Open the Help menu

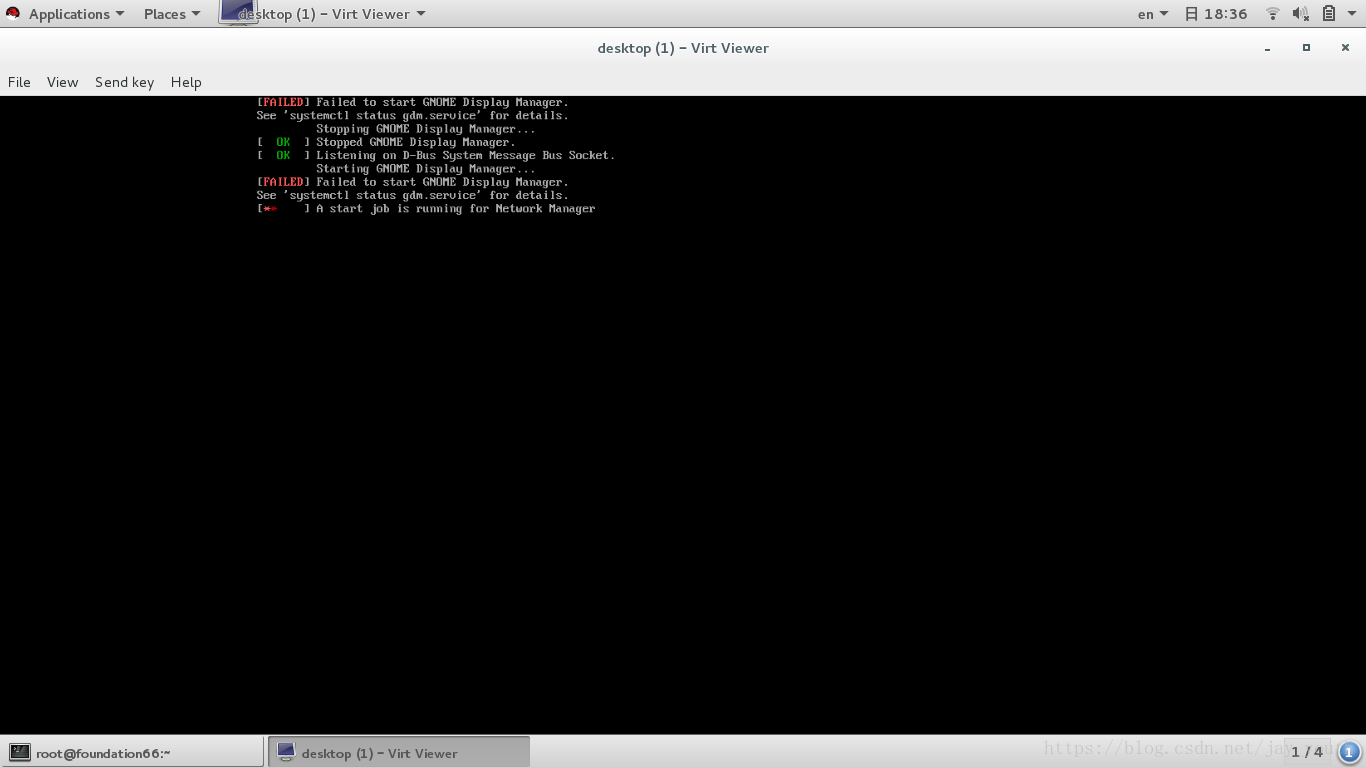click(186, 82)
